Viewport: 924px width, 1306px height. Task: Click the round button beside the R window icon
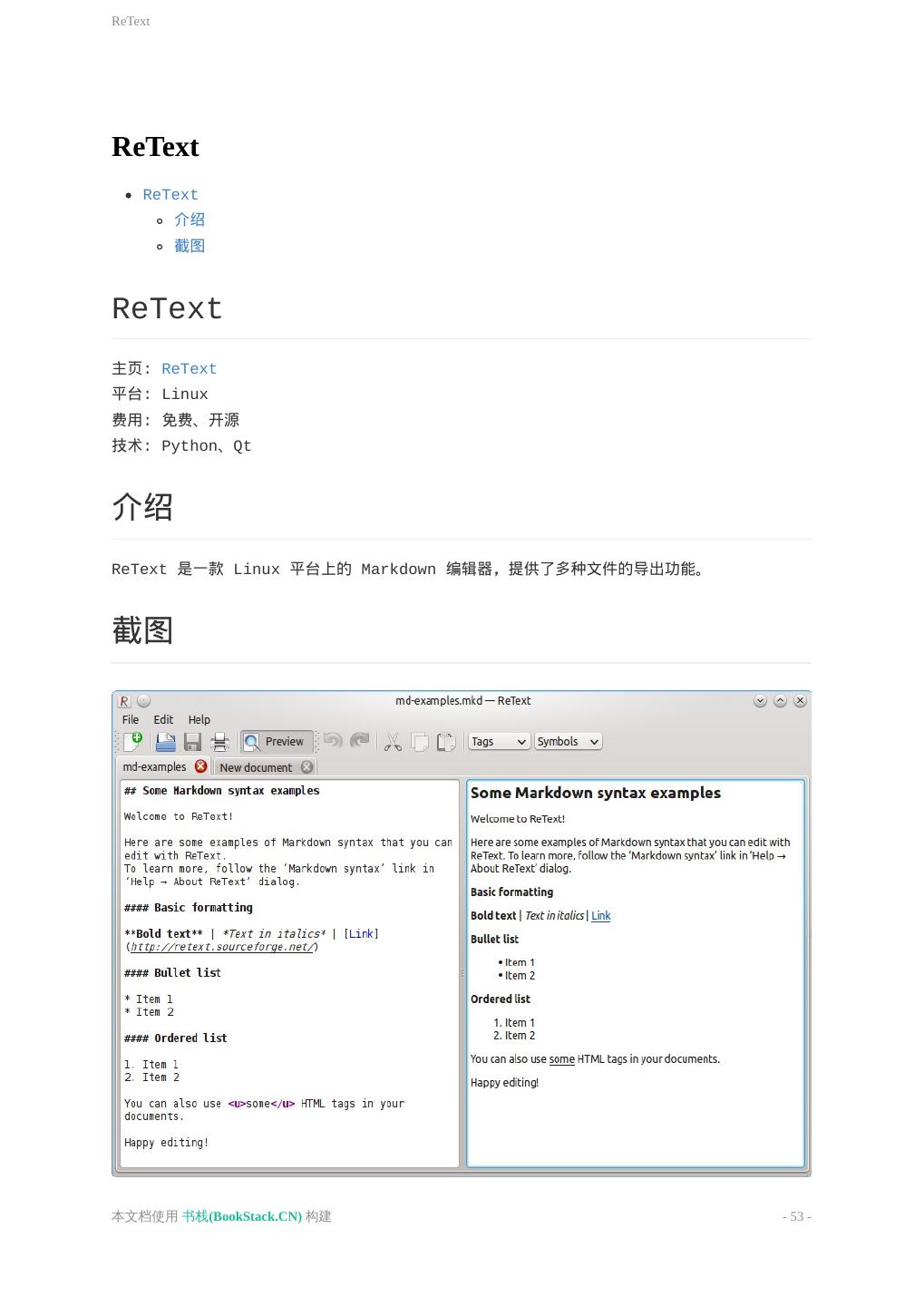143,701
